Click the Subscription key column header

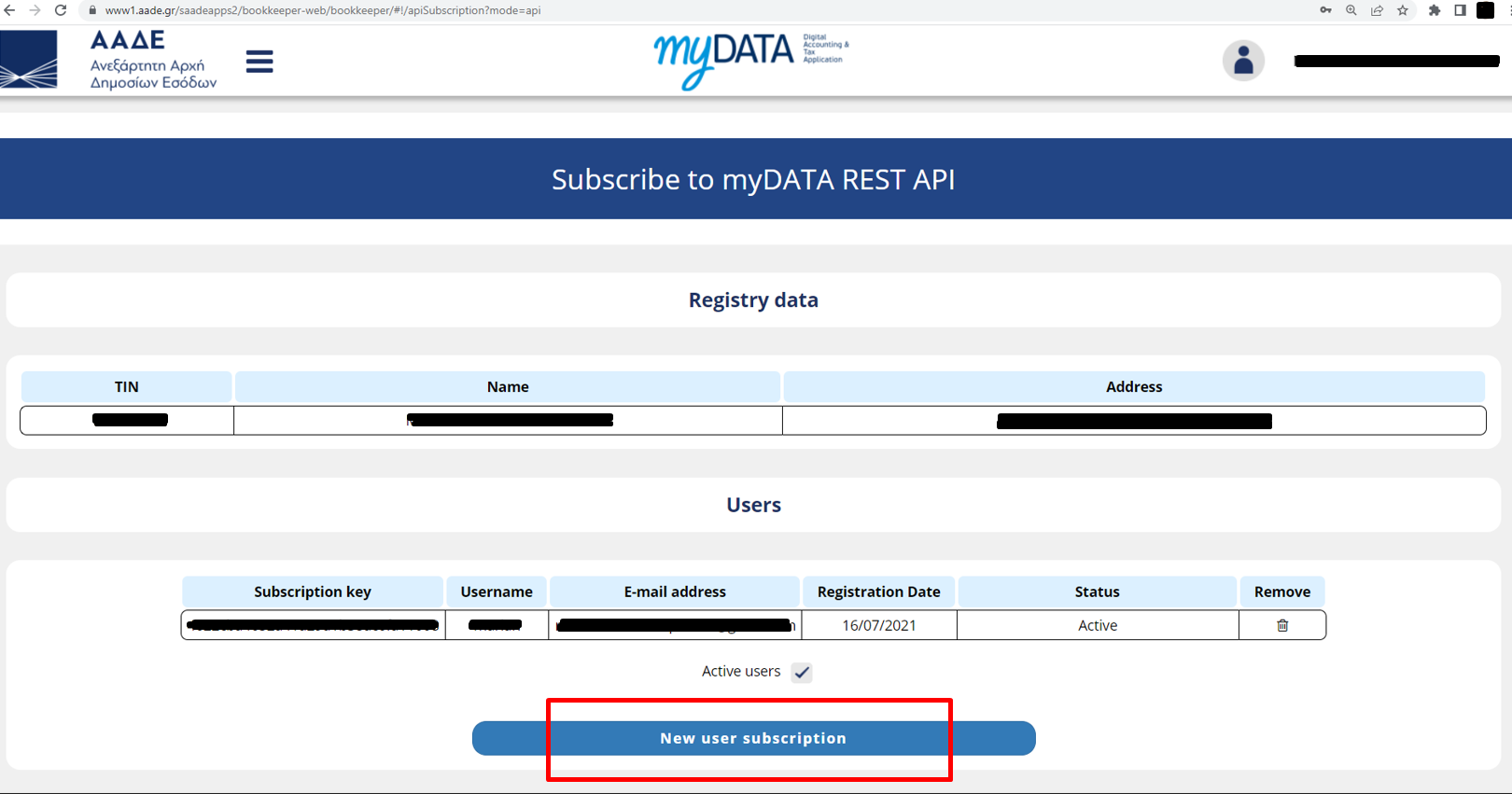point(312,592)
